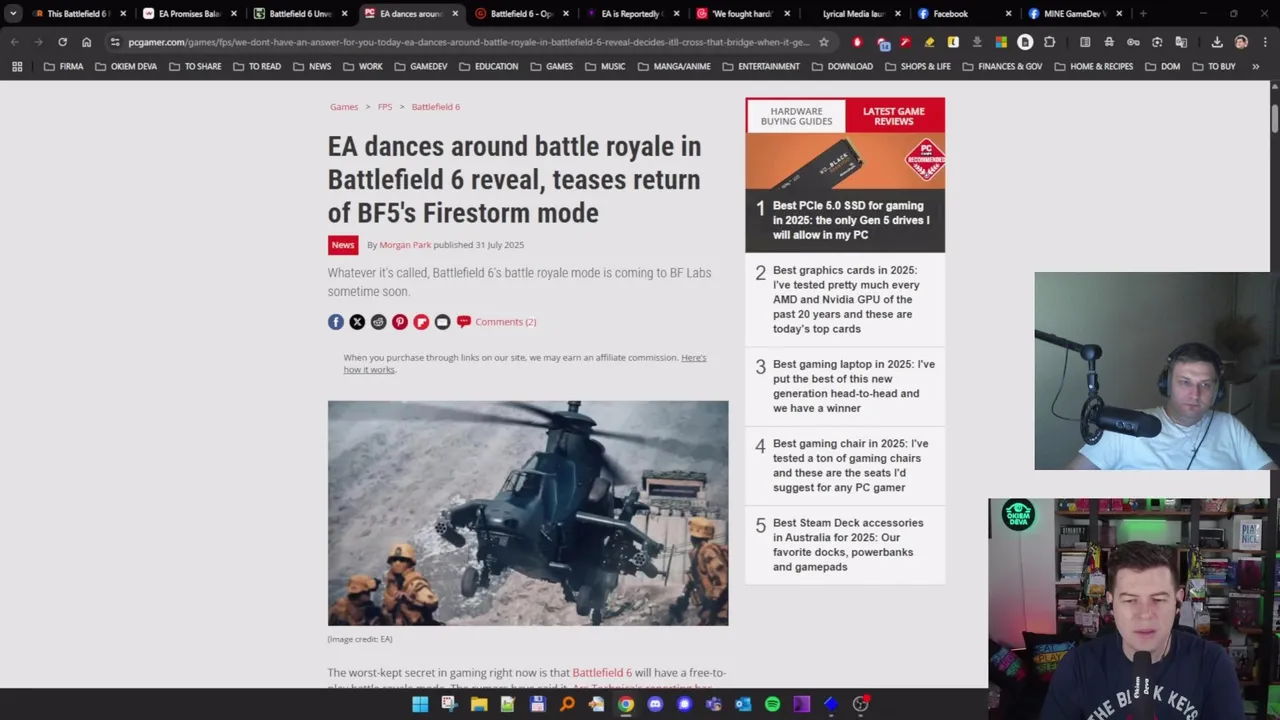Open Best gaming chair in 2025 article
Screen dimensions: 1280x720
(850, 465)
